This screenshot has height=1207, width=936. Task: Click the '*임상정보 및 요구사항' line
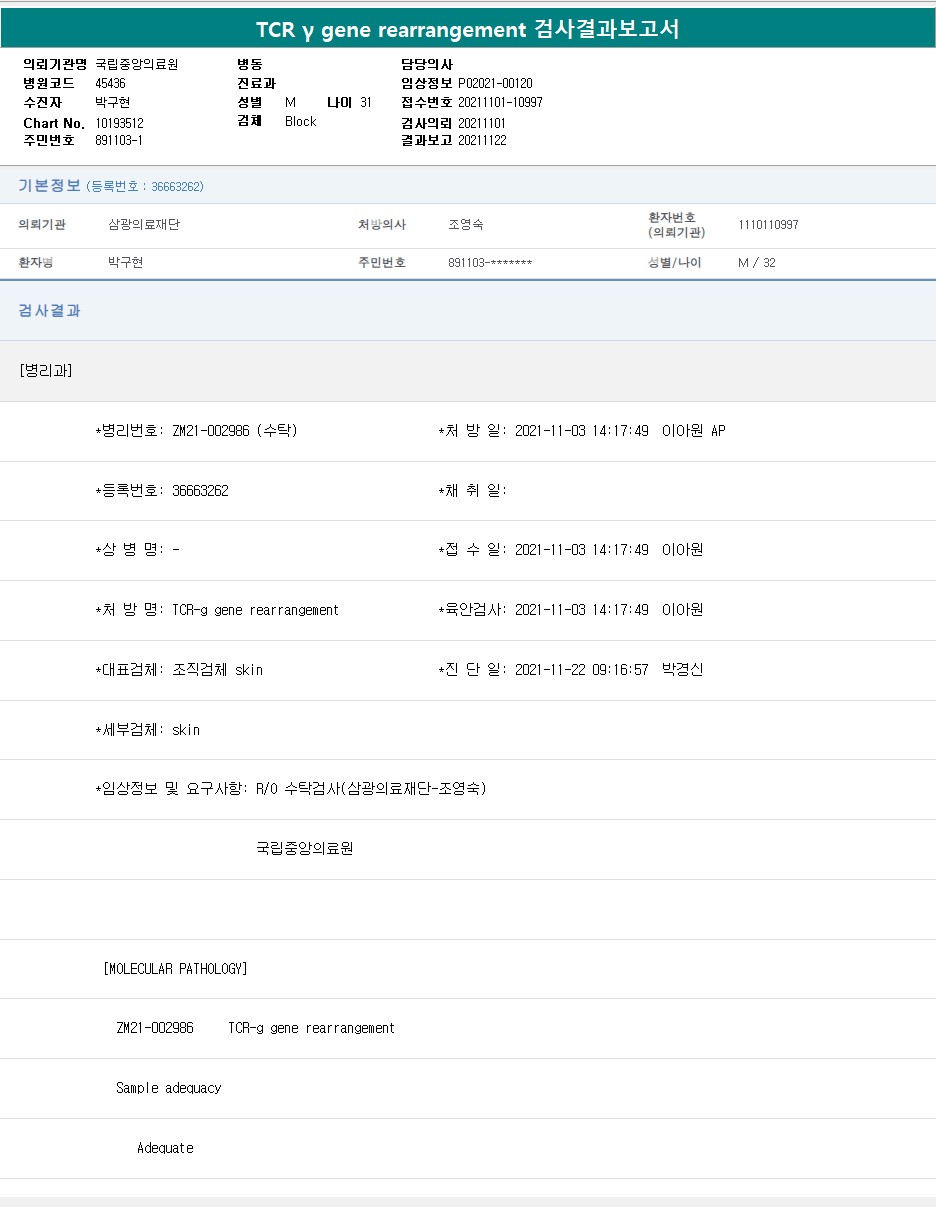click(291, 789)
